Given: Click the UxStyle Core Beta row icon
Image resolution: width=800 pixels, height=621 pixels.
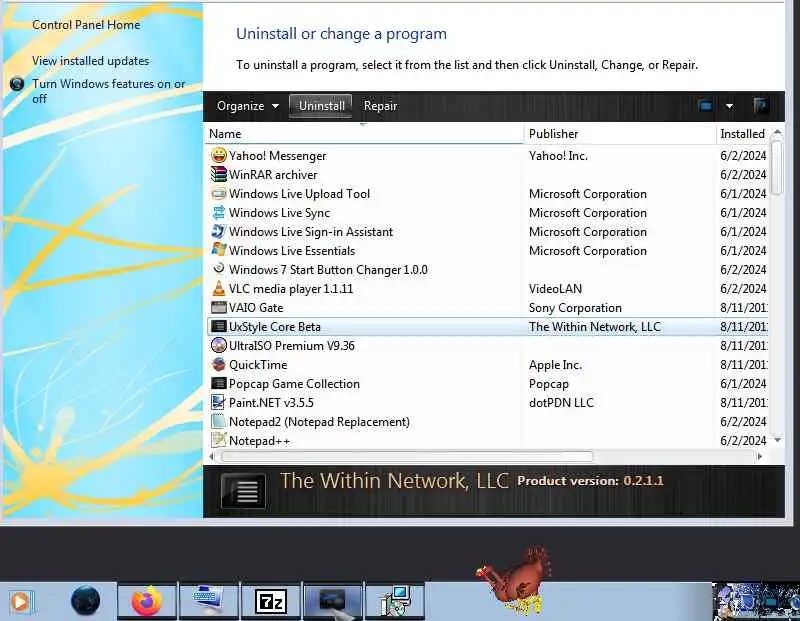Looking at the screenshot, I should 219,327.
